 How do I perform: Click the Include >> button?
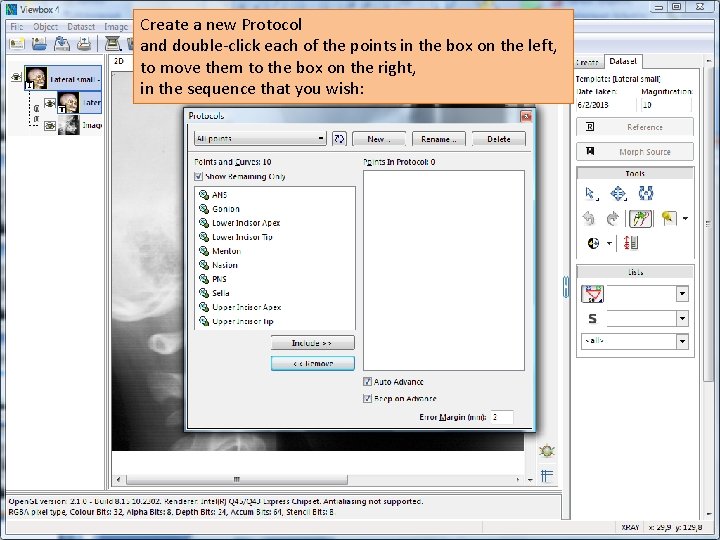coord(312,343)
